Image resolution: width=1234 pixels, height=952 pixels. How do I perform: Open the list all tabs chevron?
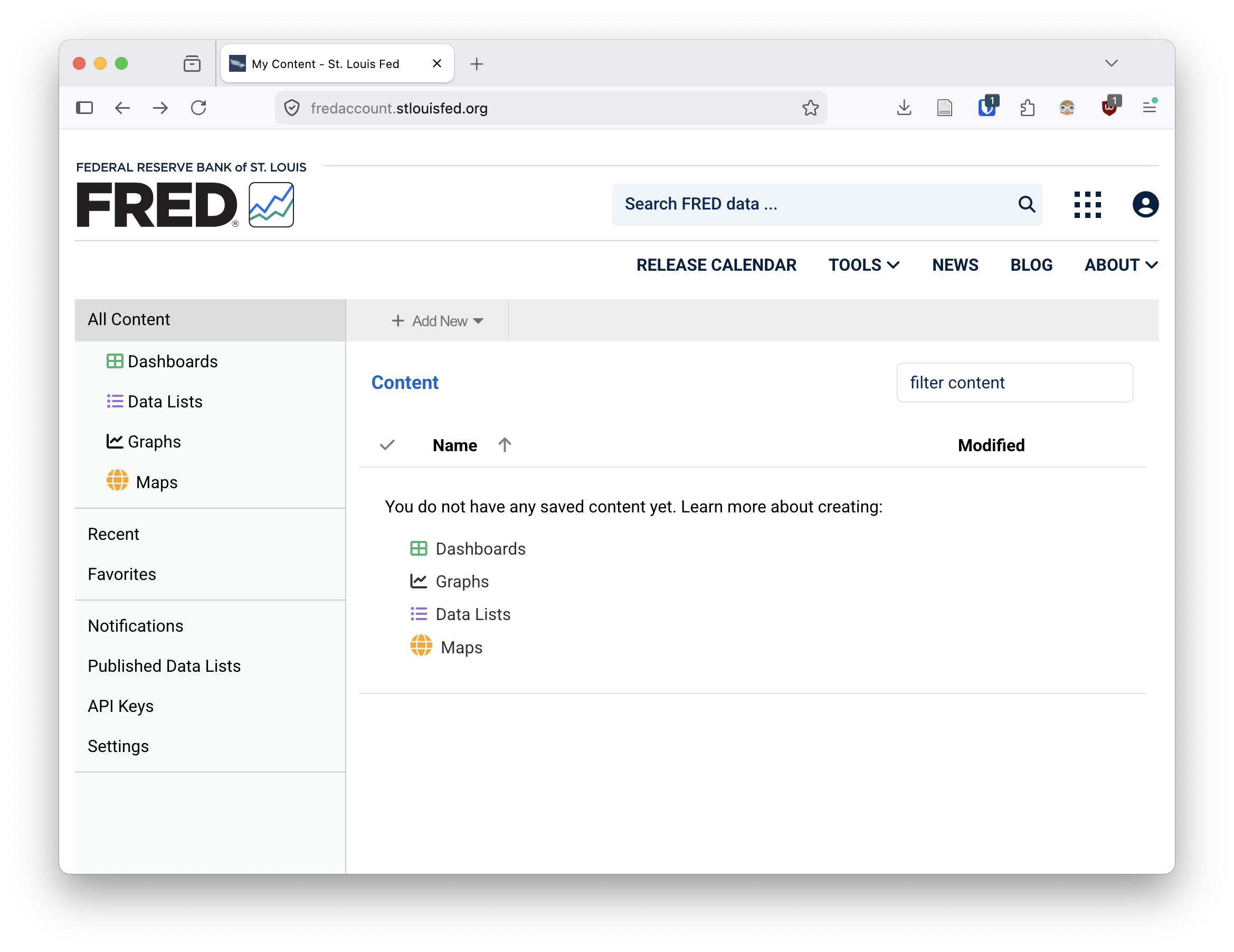pyautogui.click(x=1112, y=63)
